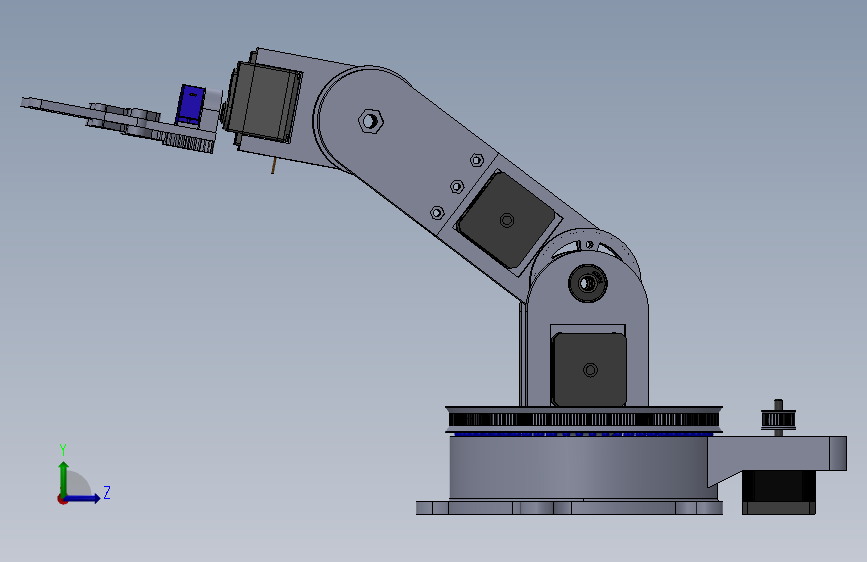Select the motor mounting bracket on the base
The width and height of the screenshot is (867, 562).
(777, 454)
